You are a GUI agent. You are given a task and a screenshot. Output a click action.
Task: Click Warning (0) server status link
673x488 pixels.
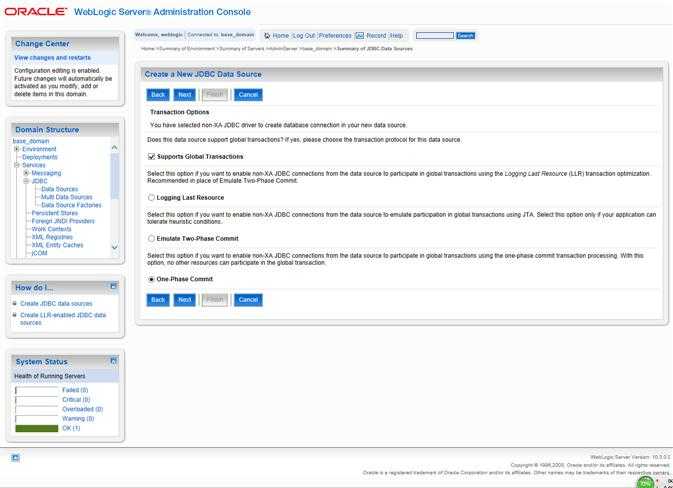[78, 418]
